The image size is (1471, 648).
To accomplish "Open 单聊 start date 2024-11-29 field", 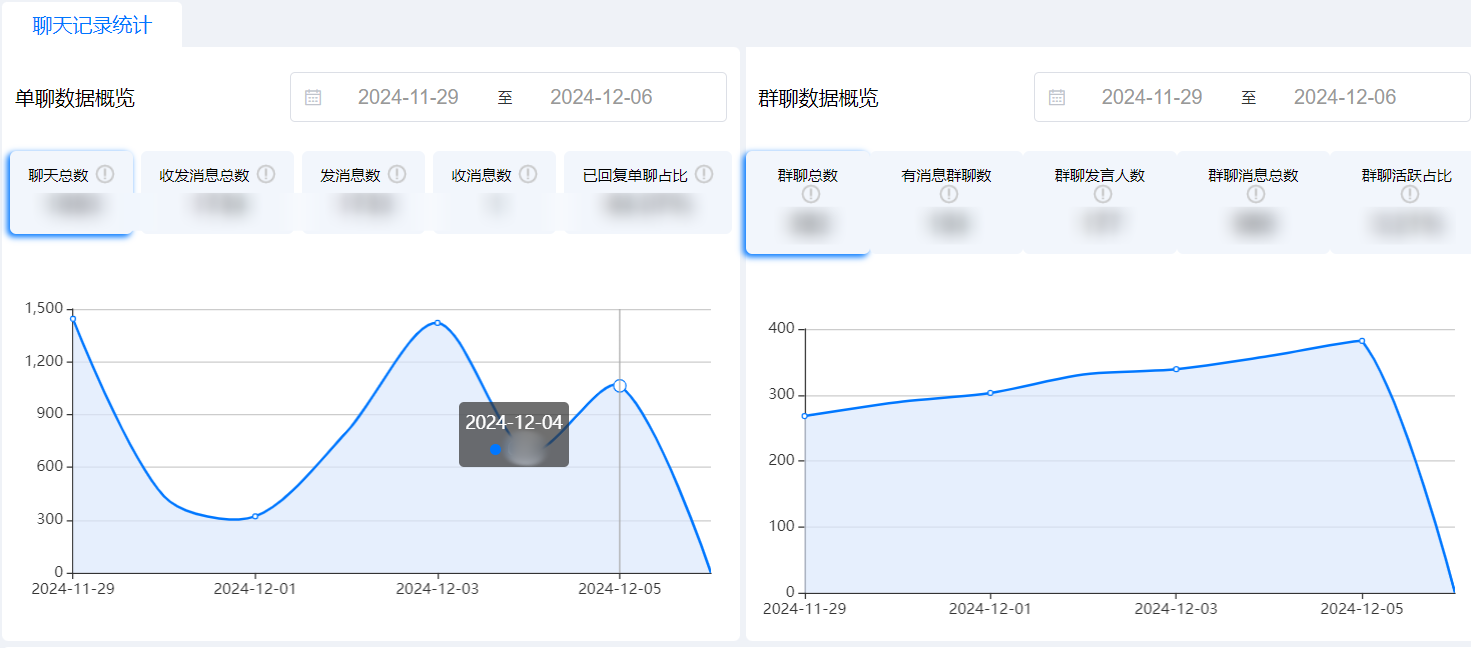I will pyautogui.click(x=408, y=97).
